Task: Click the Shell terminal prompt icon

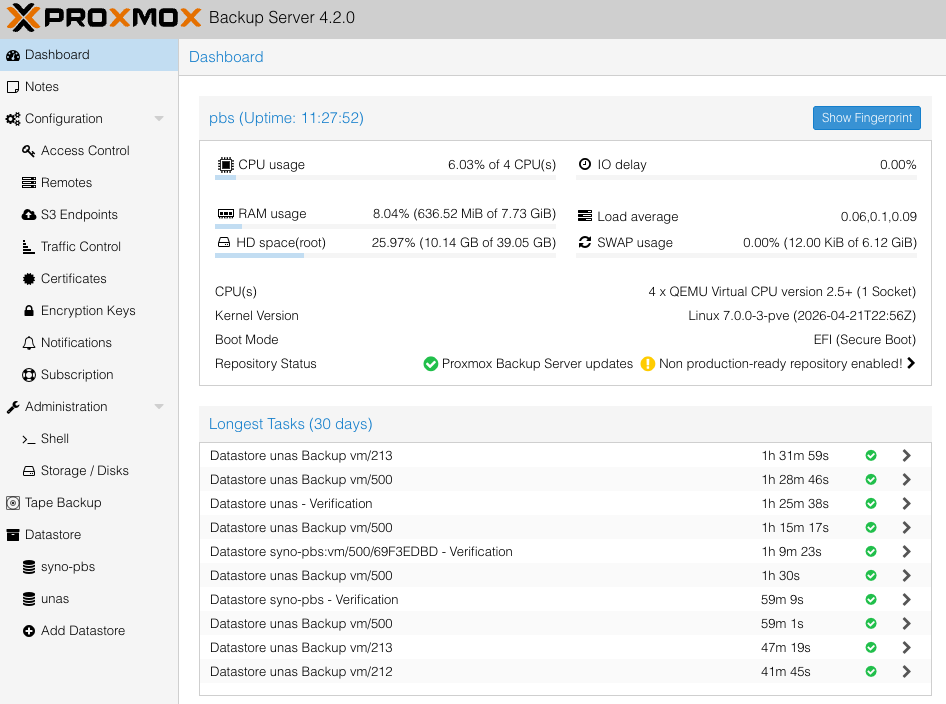Action: pyautogui.click(x=28, y=439)
